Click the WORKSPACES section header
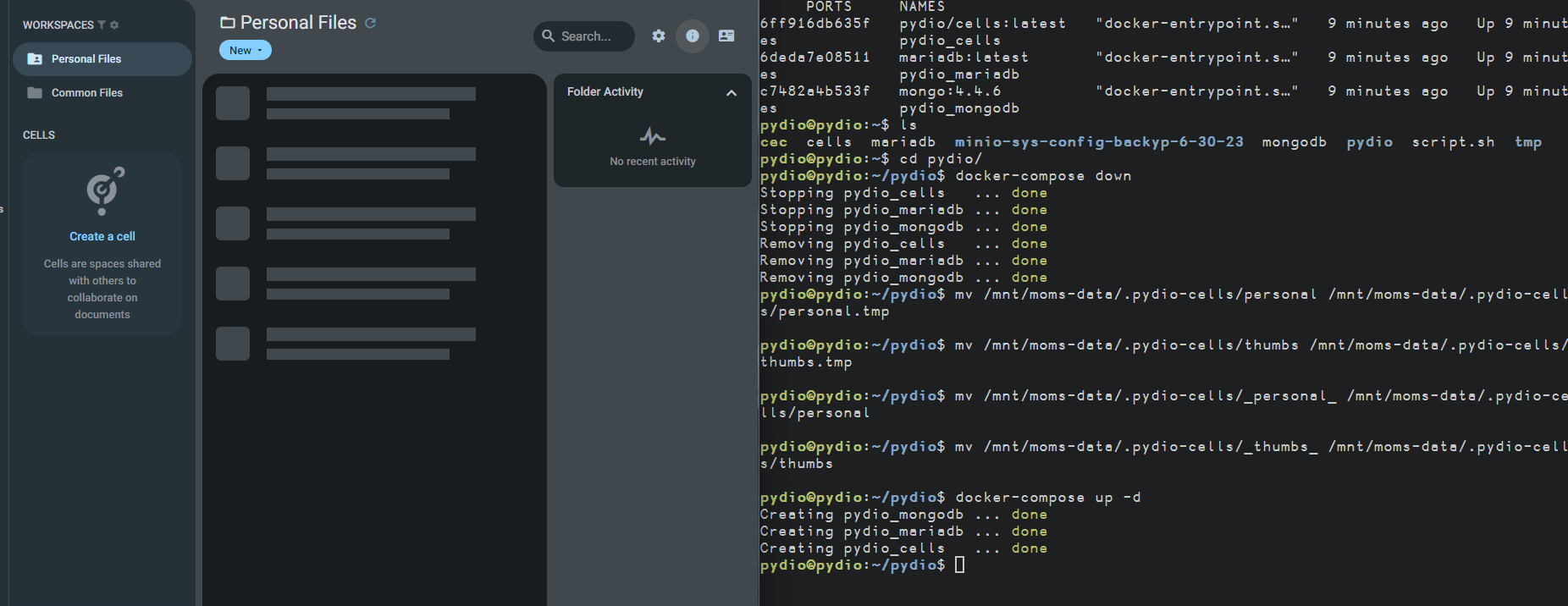The width and height of the screenshot is (1568, 606). click(58, 25)
